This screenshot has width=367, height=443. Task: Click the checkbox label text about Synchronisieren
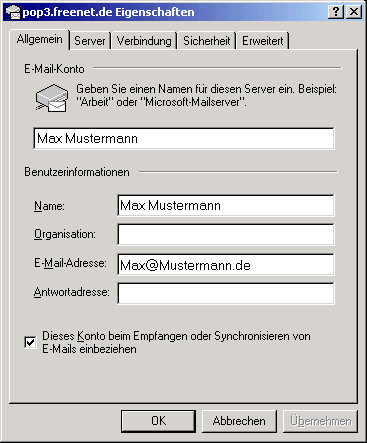click(x=176, y=343)
